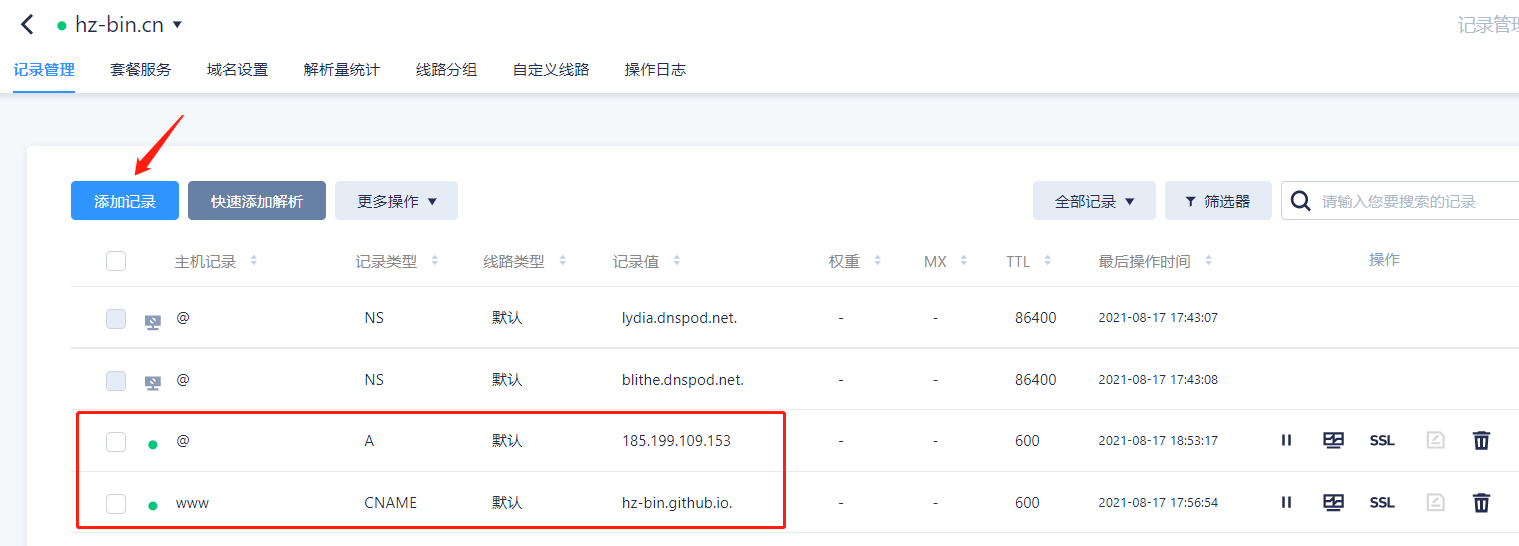Select the lydia.dnspod.net. NS record checkbox
1519x546 pixels.
click(116, 319)
